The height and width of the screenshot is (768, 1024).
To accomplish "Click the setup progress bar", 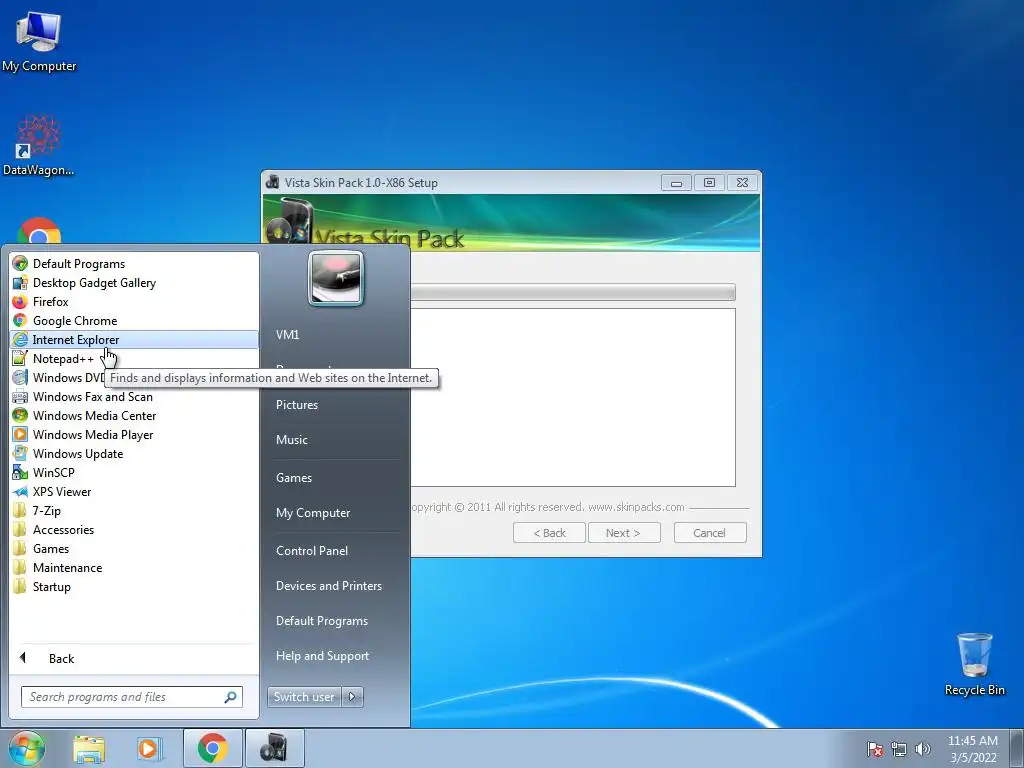I will [x=573, y=292].
